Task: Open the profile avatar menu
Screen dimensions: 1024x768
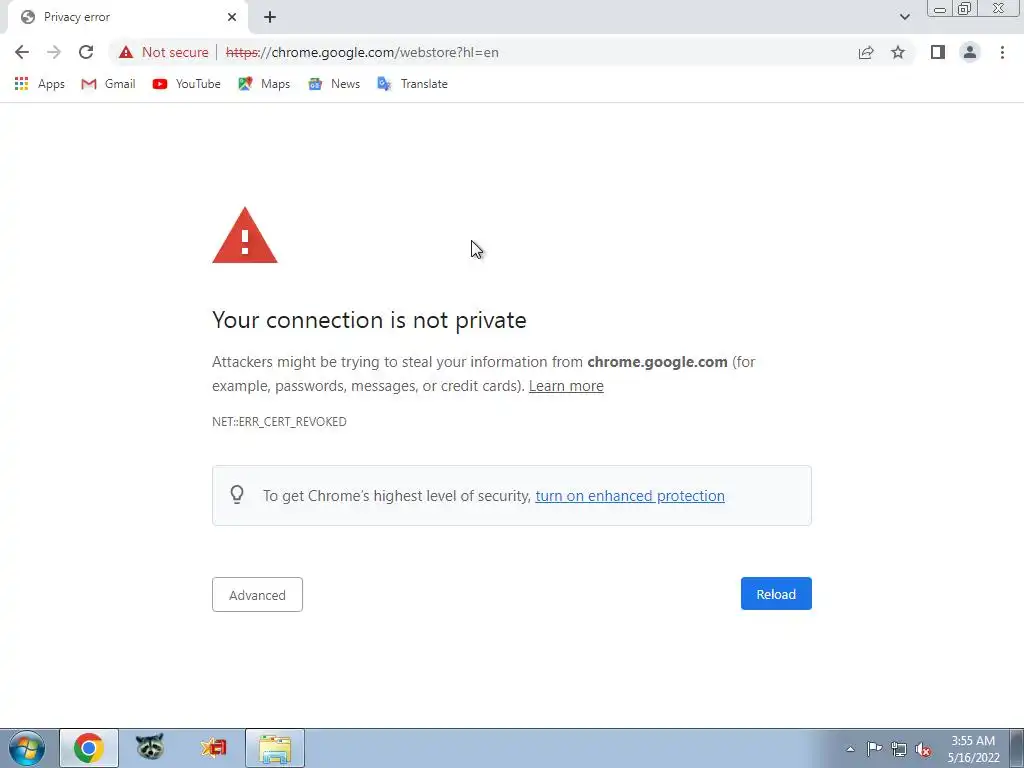Action: (970, 52)
